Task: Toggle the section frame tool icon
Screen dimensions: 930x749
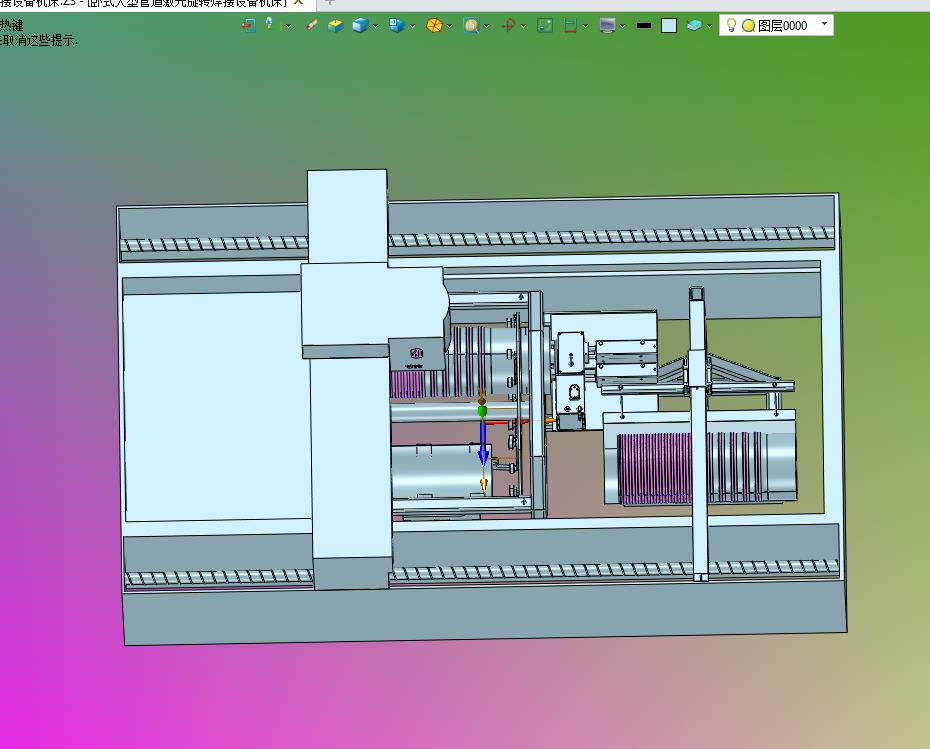Action: point(571,26)
